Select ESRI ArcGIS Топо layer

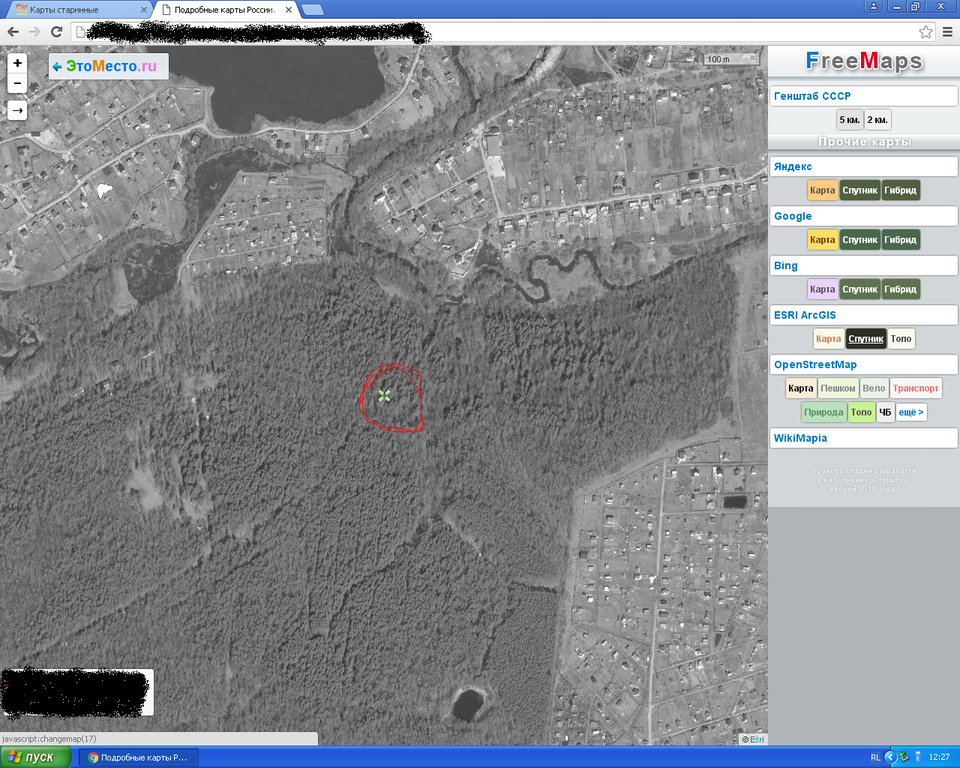pyautogui.click(x=901, y=339)
